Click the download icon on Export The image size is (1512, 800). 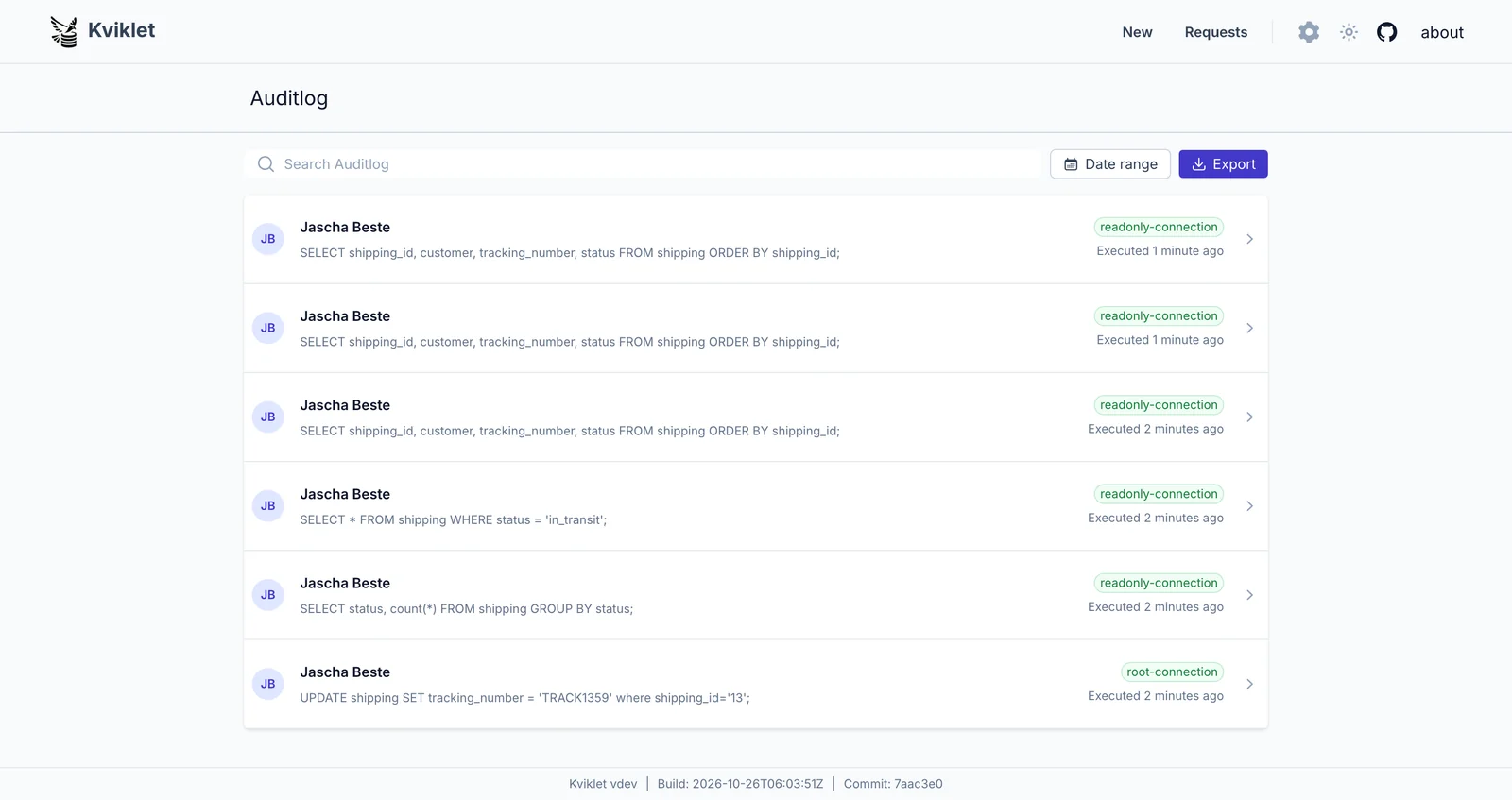click(1198, 164)
